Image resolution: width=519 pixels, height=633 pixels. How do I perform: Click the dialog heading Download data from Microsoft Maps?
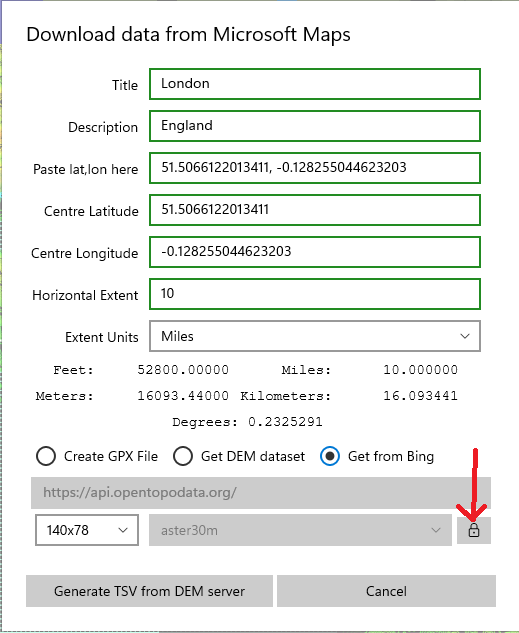pyautogui.click(x=188, y=35)
